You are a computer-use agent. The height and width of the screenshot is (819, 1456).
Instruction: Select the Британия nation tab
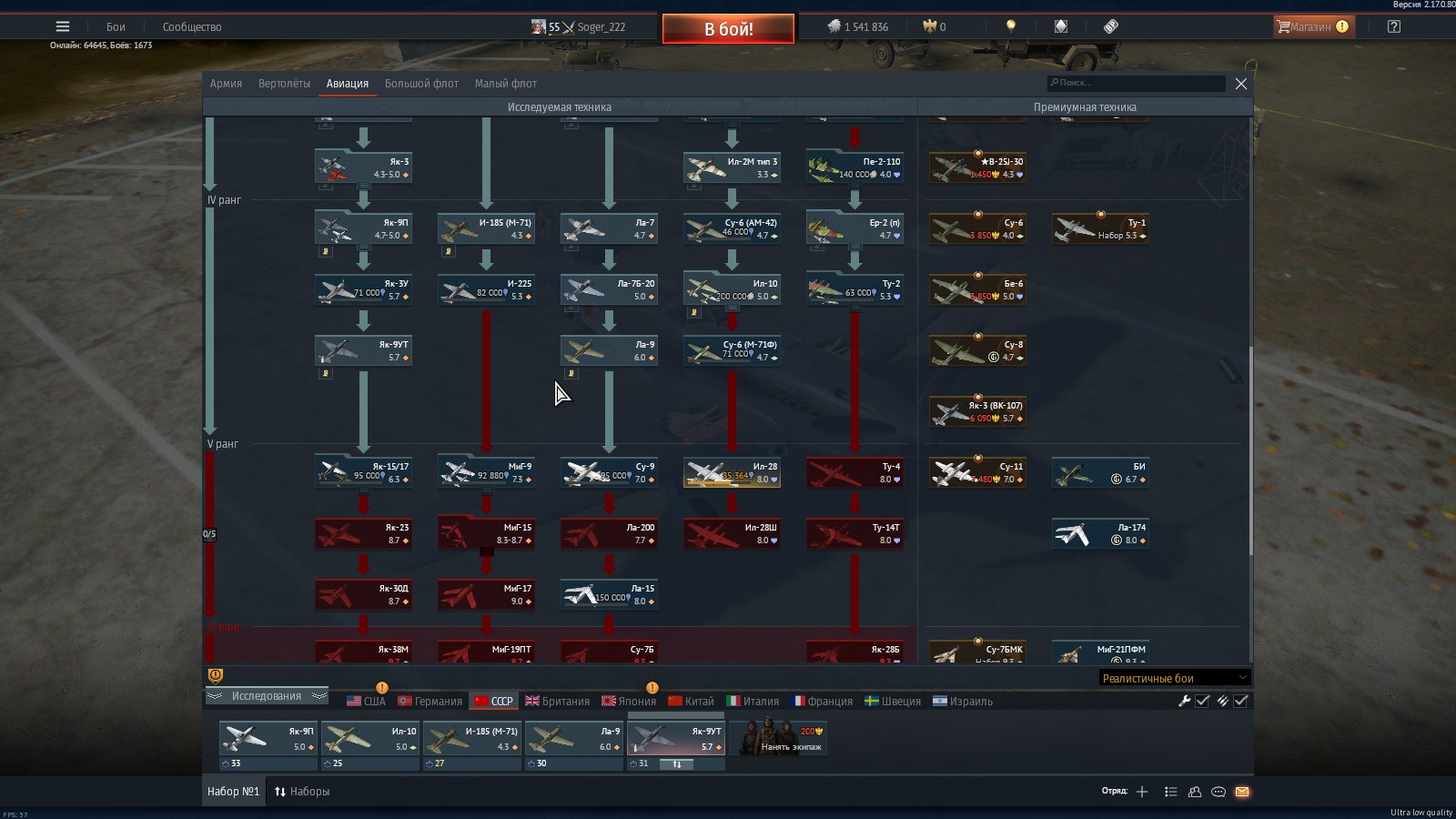tap(558, 701)
